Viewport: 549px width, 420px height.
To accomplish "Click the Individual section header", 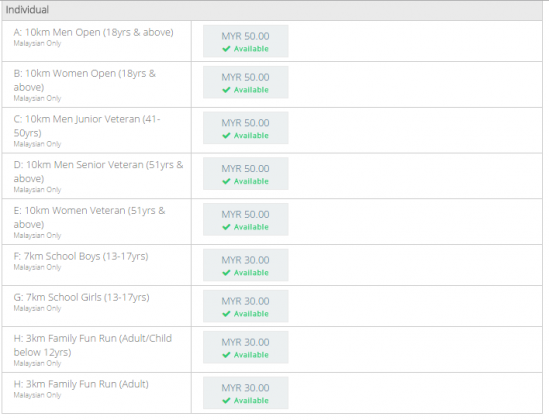I will click(272, 10).
